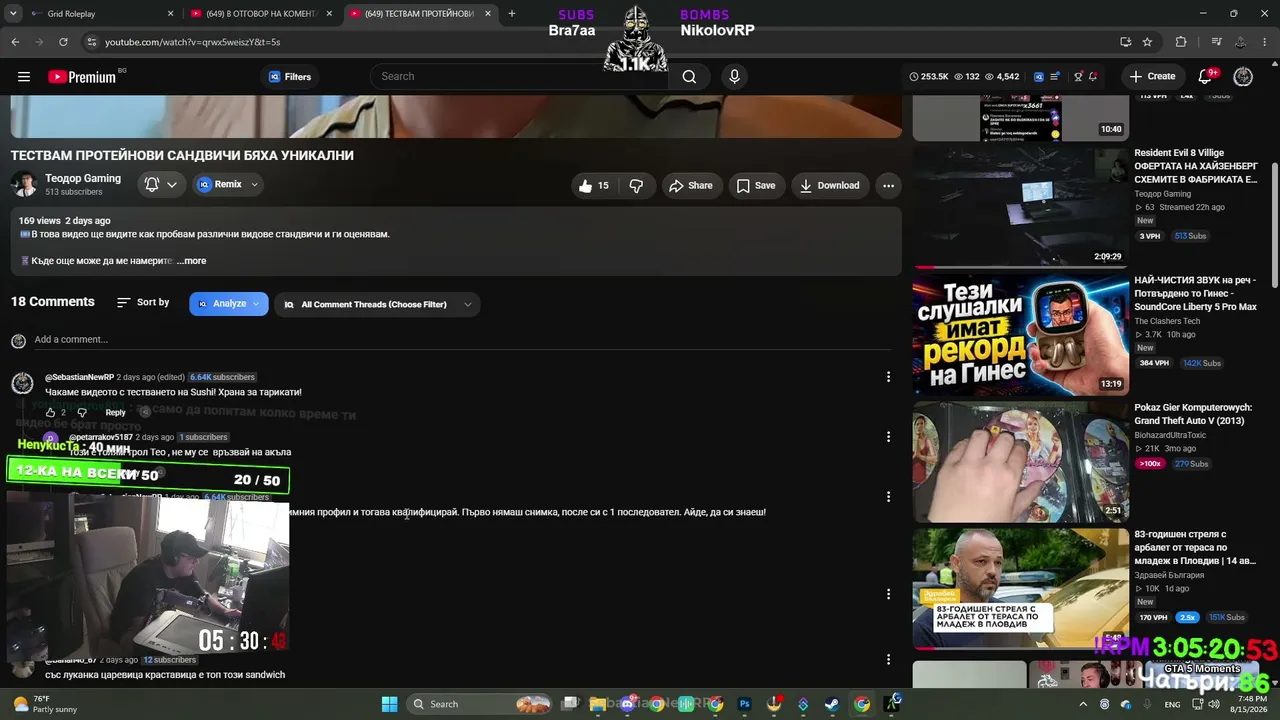Open Photoshop from the taskbar
The image size is (1280, 720).
[x=744, y=704]
